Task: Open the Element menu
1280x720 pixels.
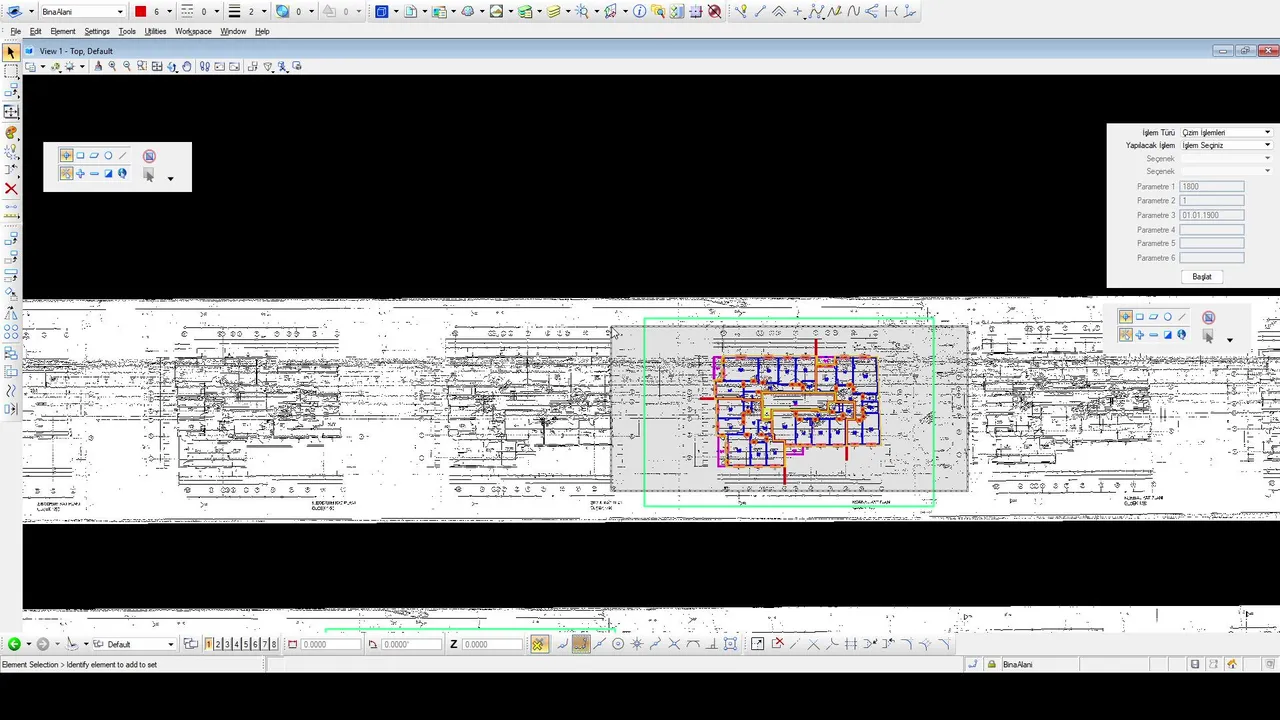Action: click(x=63, y=31)
